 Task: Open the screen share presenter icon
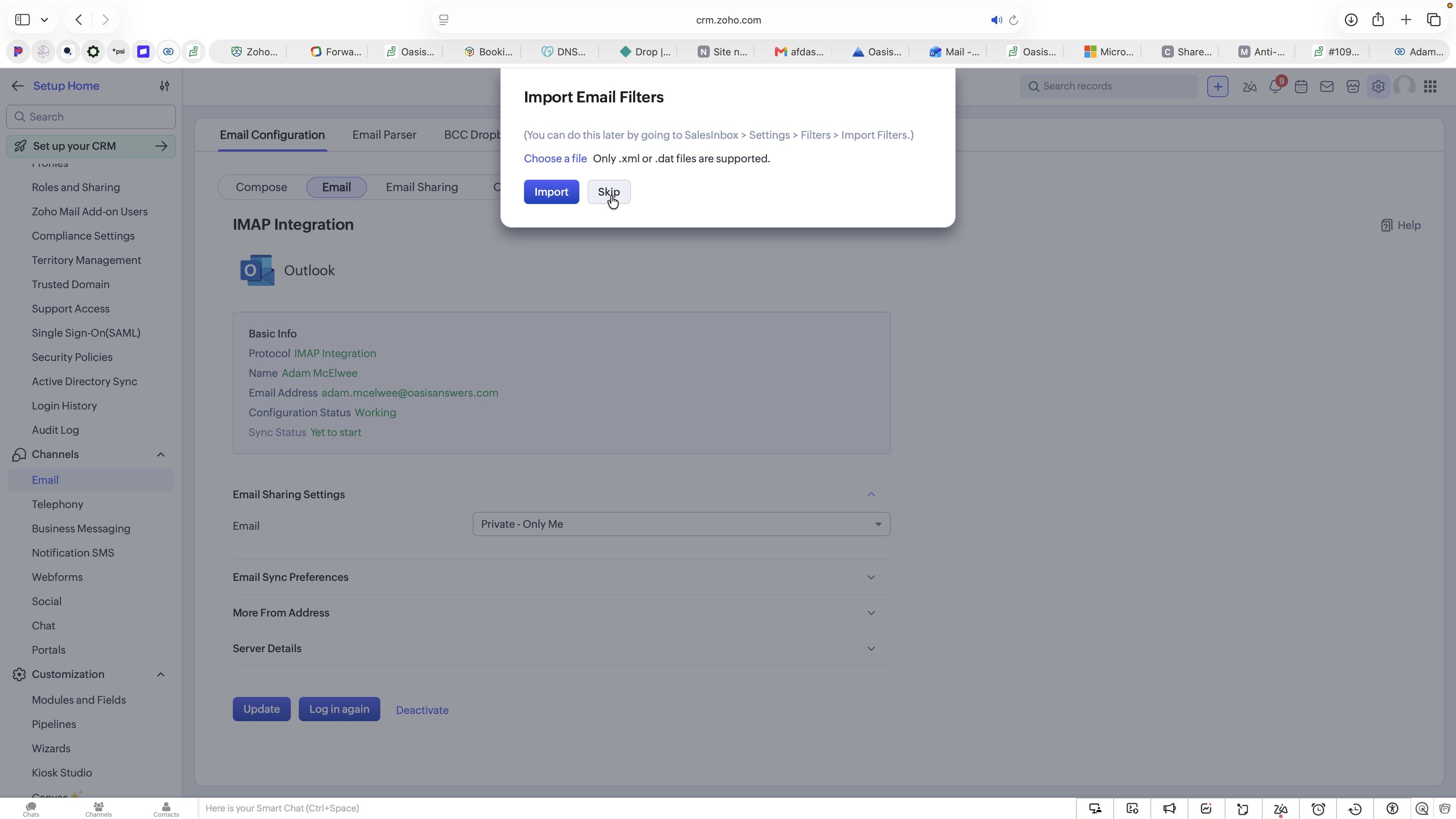[x=1095, y=809]
